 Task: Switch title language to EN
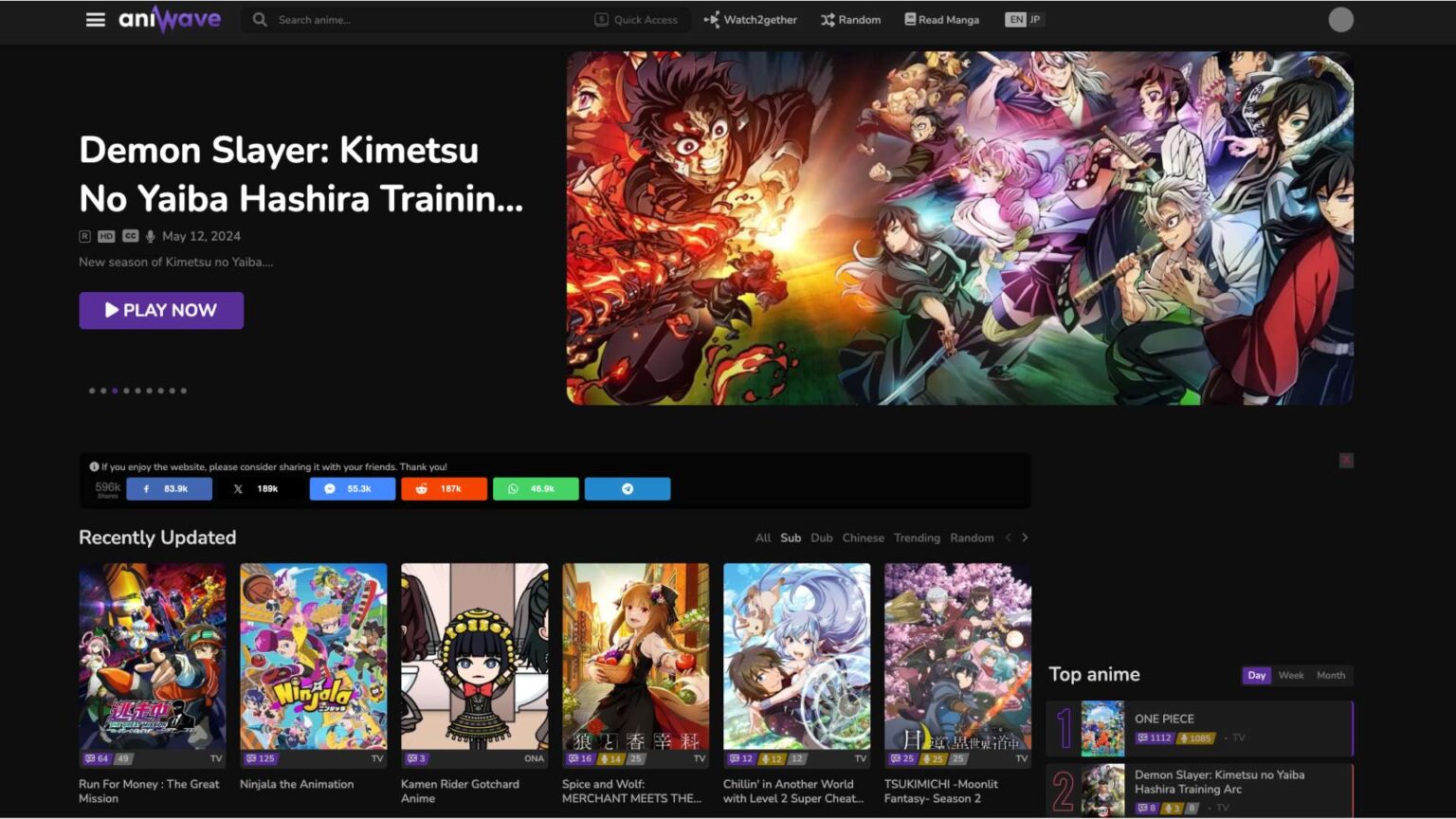[x=1016, y=19]
